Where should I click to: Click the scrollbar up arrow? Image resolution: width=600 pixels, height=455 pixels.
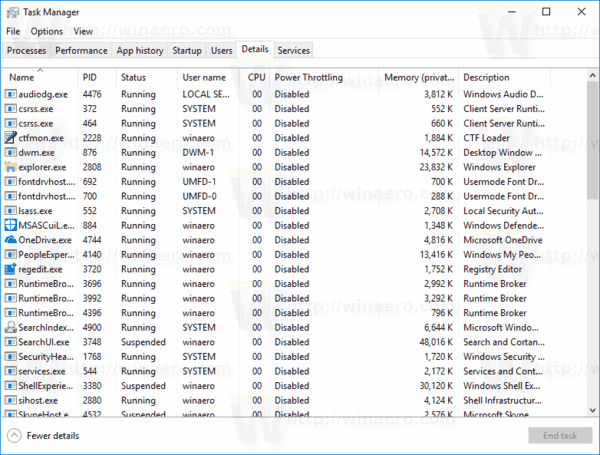[x=592, y=76]
